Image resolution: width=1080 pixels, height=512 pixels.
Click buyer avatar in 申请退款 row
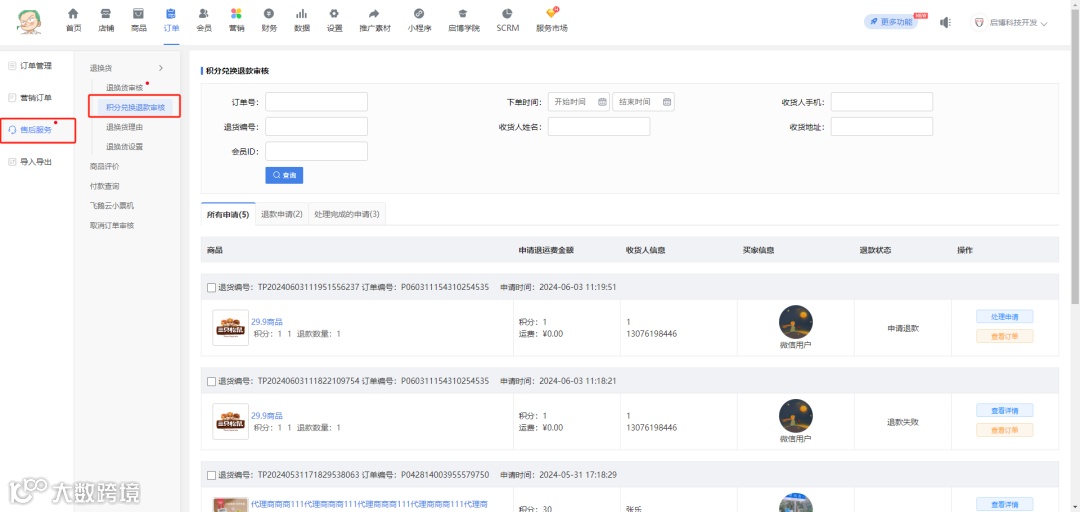(x=796, y=322)
